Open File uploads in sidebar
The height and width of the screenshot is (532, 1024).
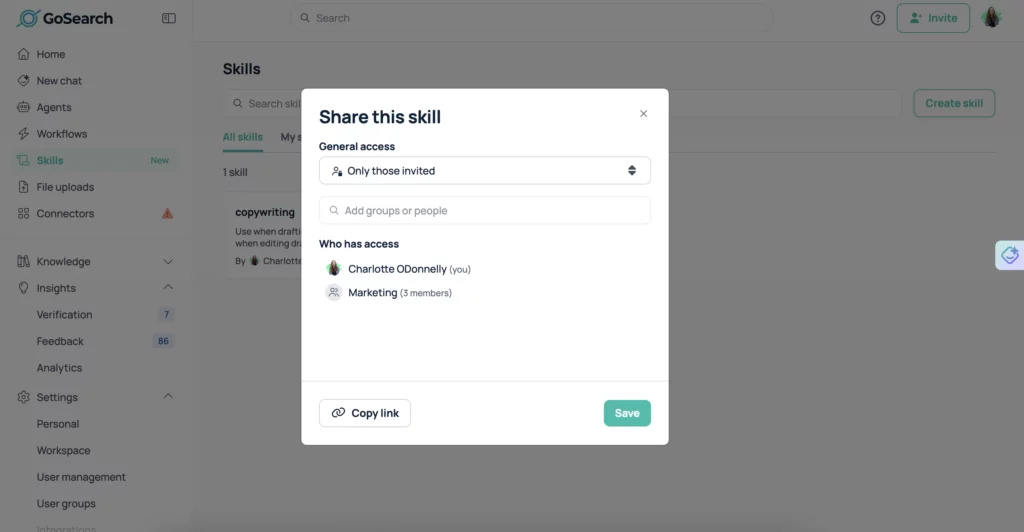[65, 187]
